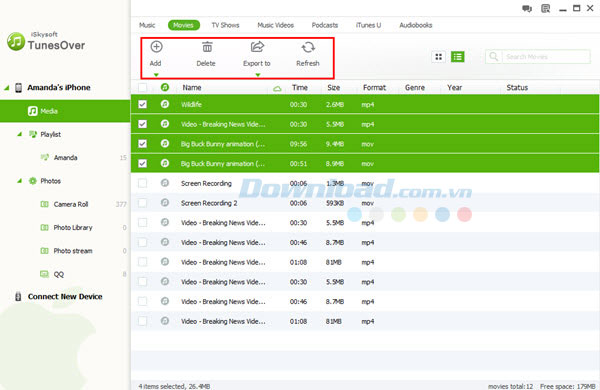Uncheck the 09:56 Big Buck Bunny checkbox
Image resolution: width=600 pixels, height=390 pixels.
[x=142, y=144]
